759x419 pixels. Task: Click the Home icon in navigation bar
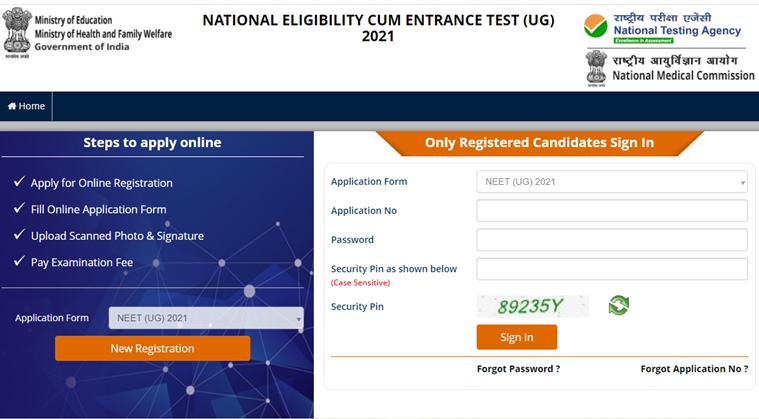(x=12, y=106)
